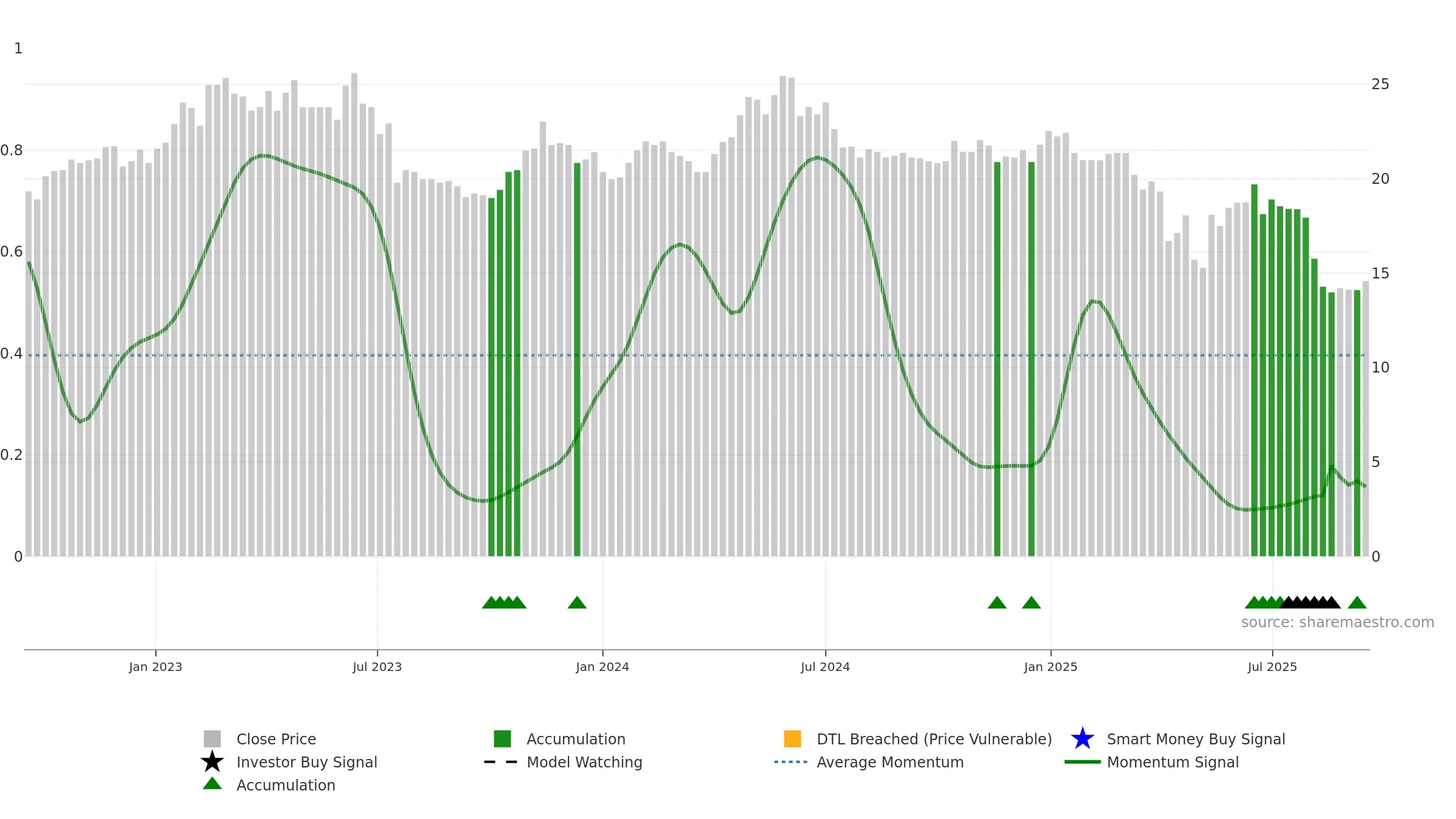Toggle the Momentum Signal legend label

click(x=1173, y=762)
